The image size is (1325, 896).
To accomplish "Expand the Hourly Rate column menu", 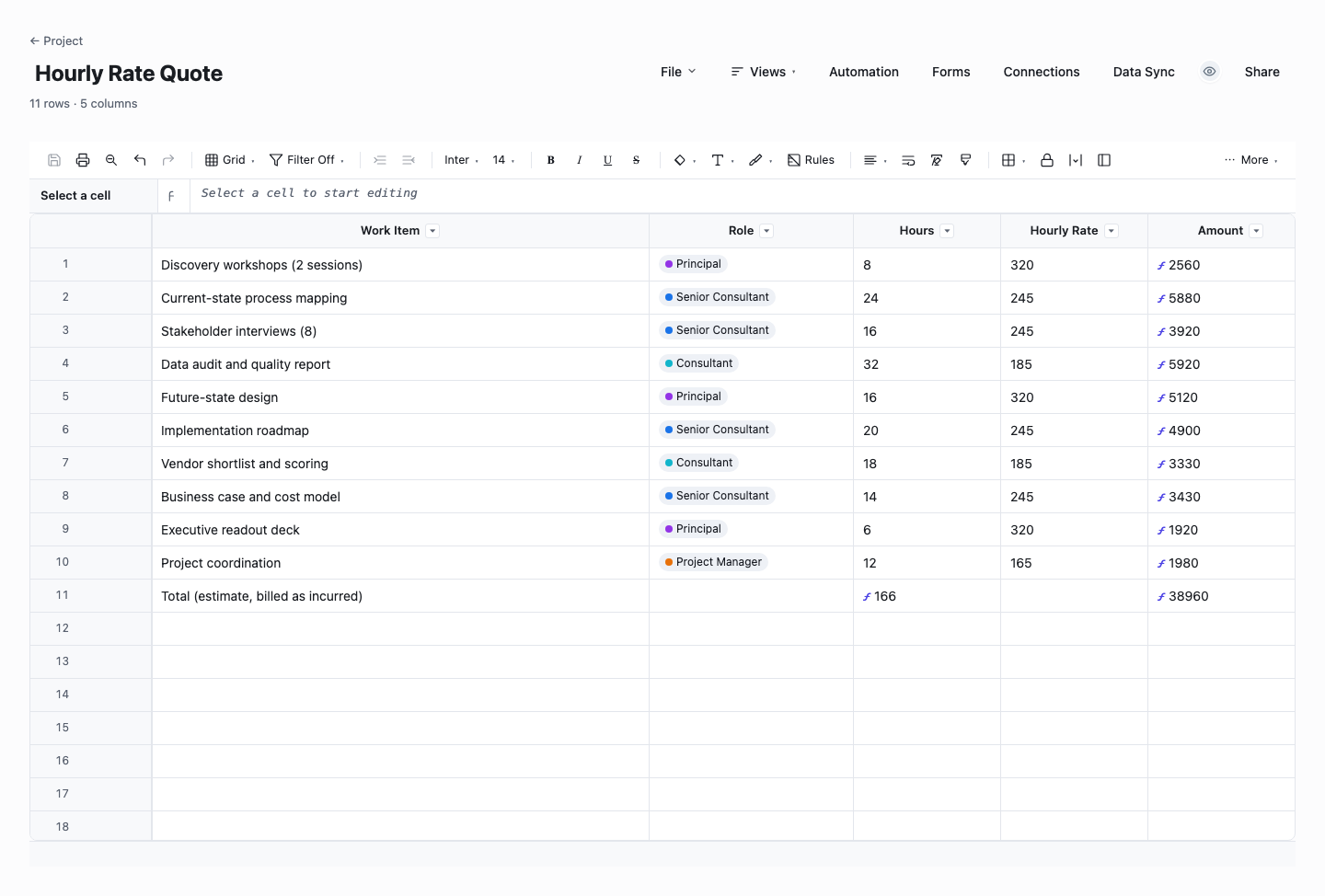I will 1112,231.
